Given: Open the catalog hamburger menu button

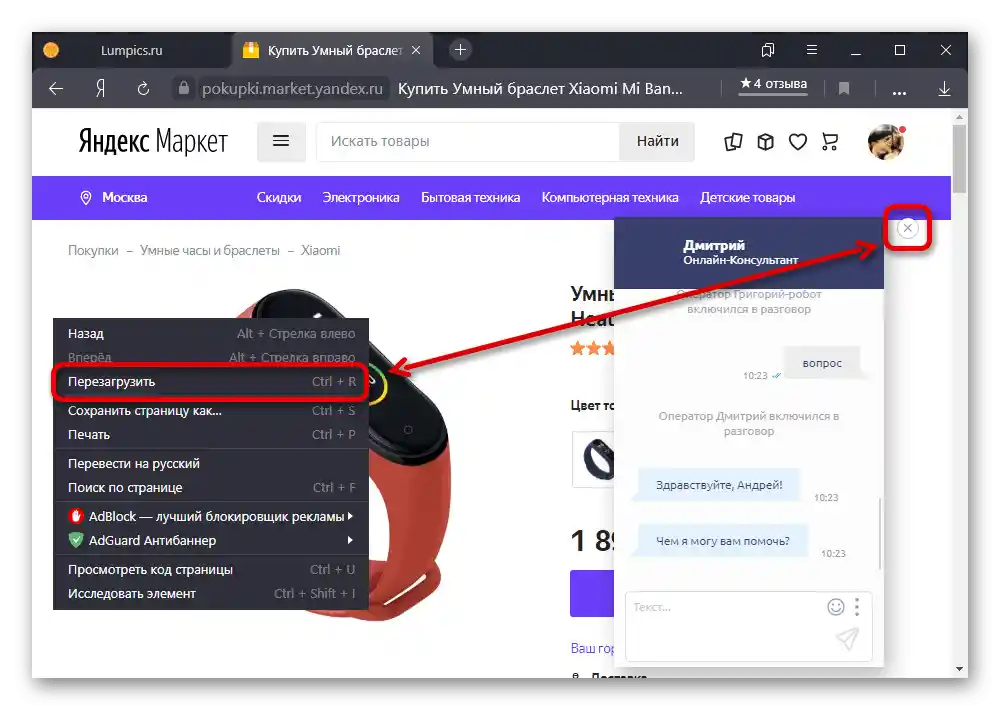Looking at the screenshot, I should tap(281, 141).
